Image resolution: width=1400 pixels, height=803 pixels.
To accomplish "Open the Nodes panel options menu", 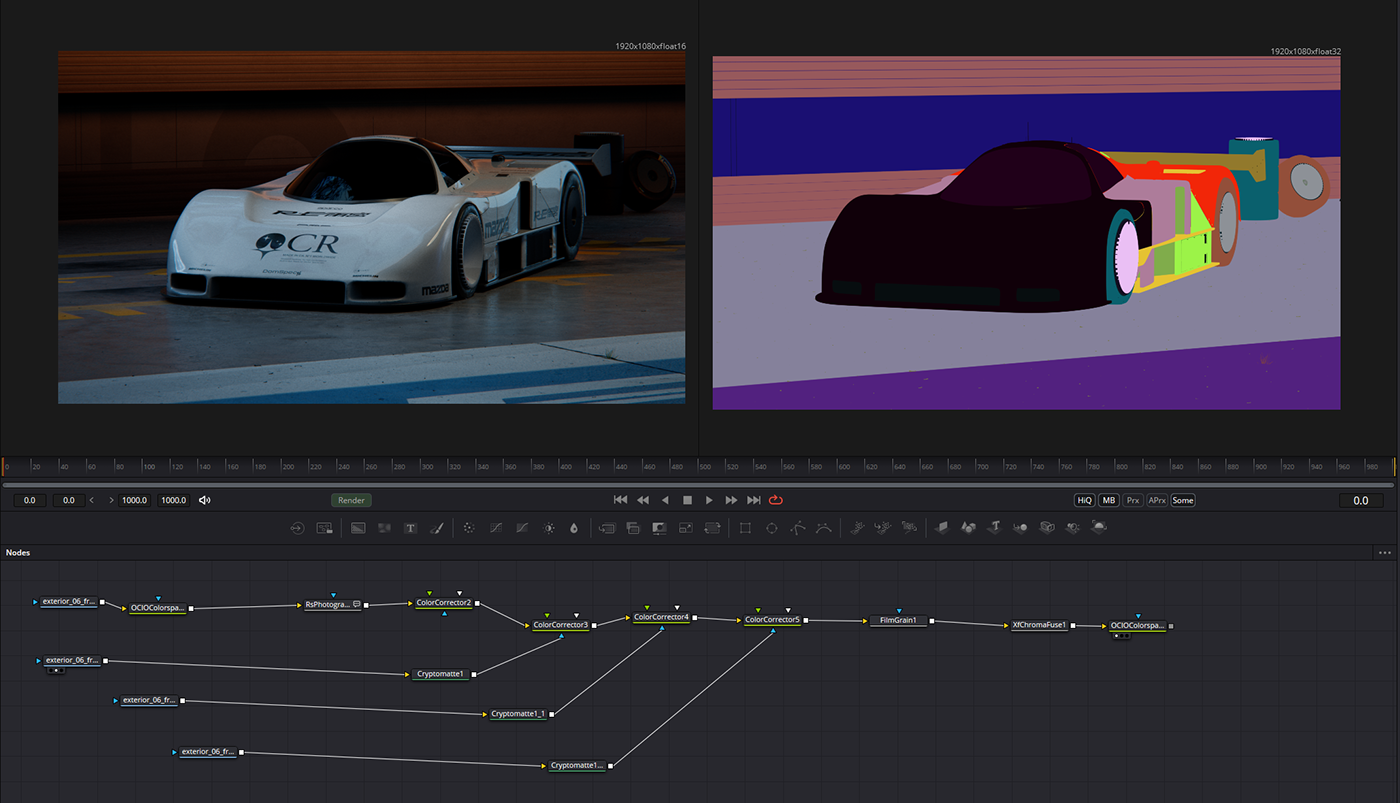I will pyautogui.click(x=1384, y=552).
